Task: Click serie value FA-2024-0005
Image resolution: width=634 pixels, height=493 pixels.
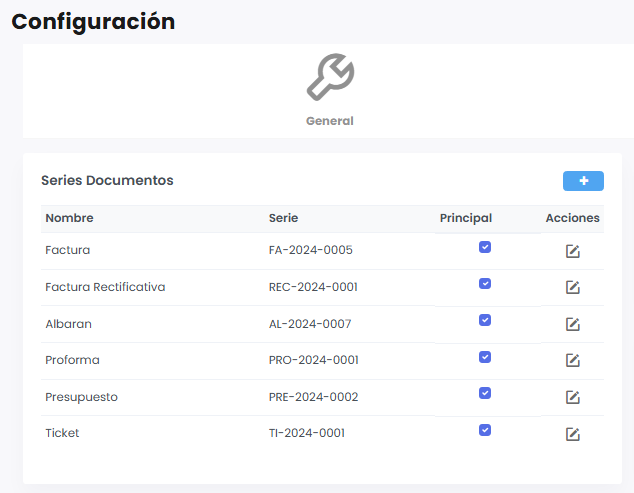Action: 311,250
